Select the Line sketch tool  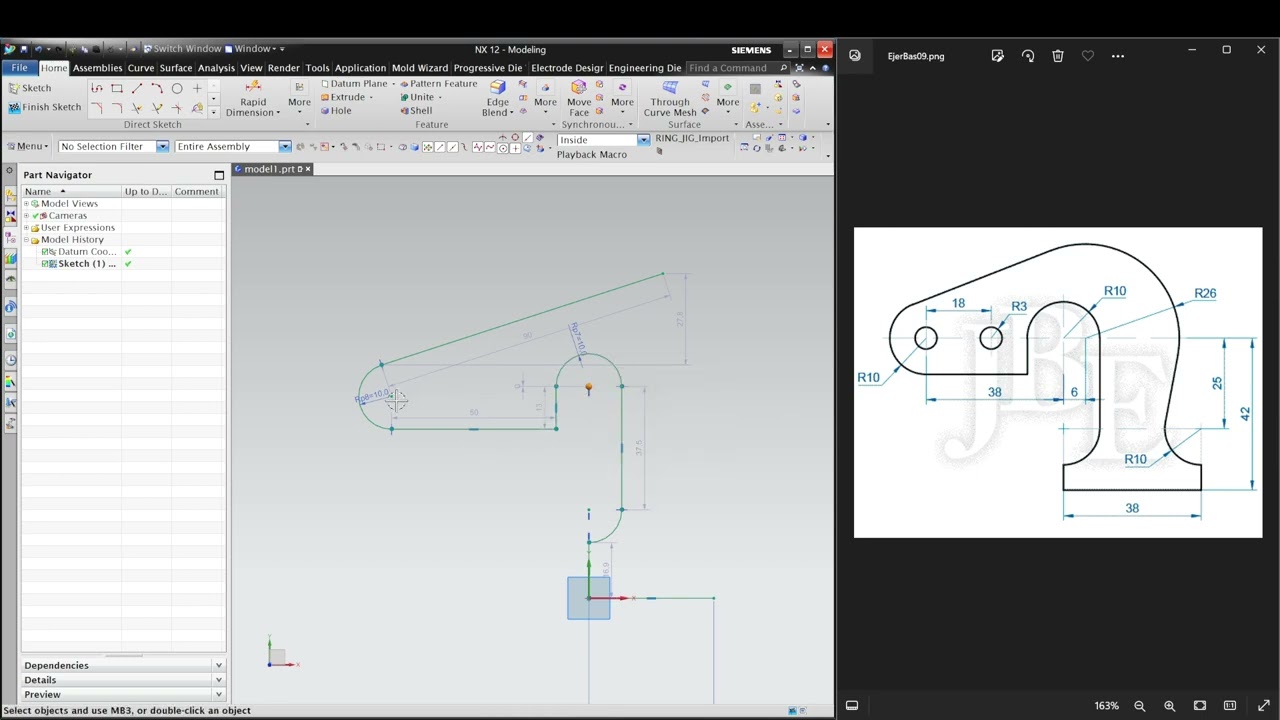click(137, 88)
